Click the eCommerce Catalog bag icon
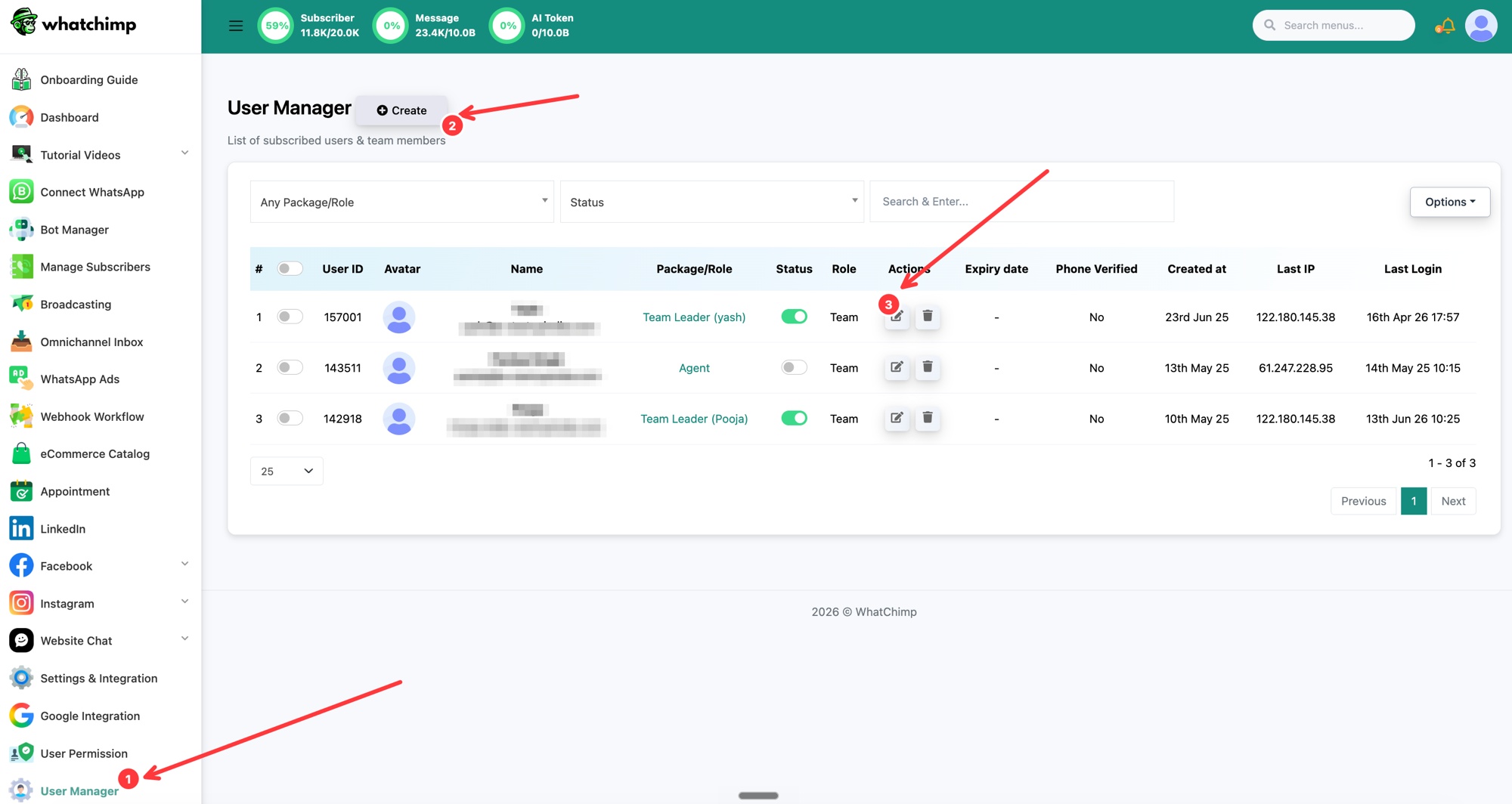This screenshot has width=1512, height=804. pyautogui.click(x=21, y=453)
